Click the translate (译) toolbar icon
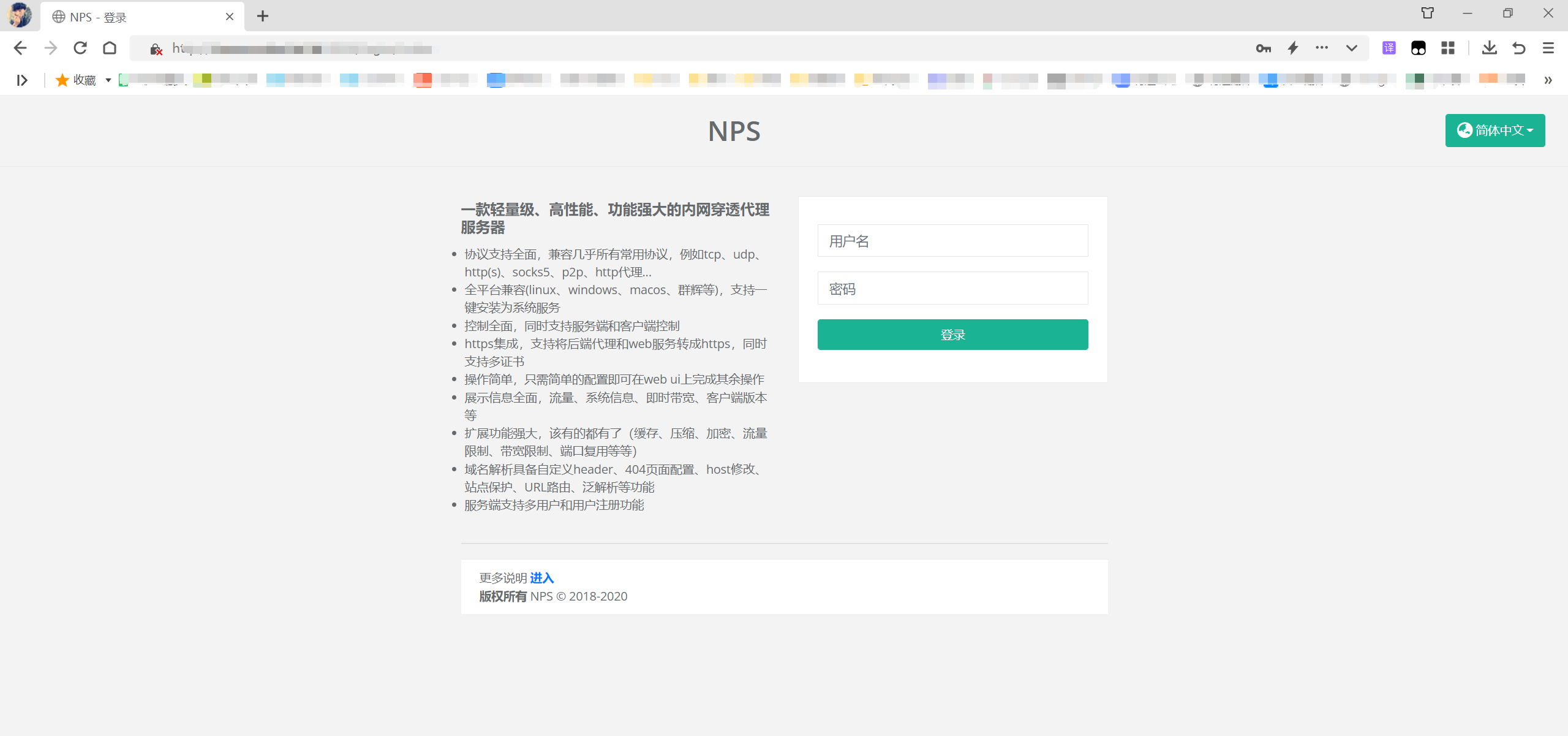 tap(1389, 47)
